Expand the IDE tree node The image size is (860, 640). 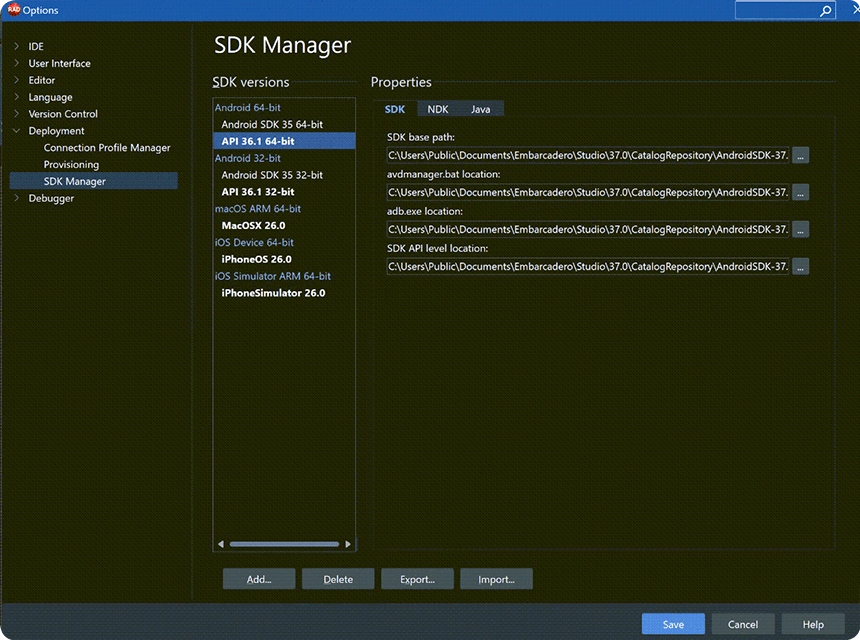[x=17, y=47]
